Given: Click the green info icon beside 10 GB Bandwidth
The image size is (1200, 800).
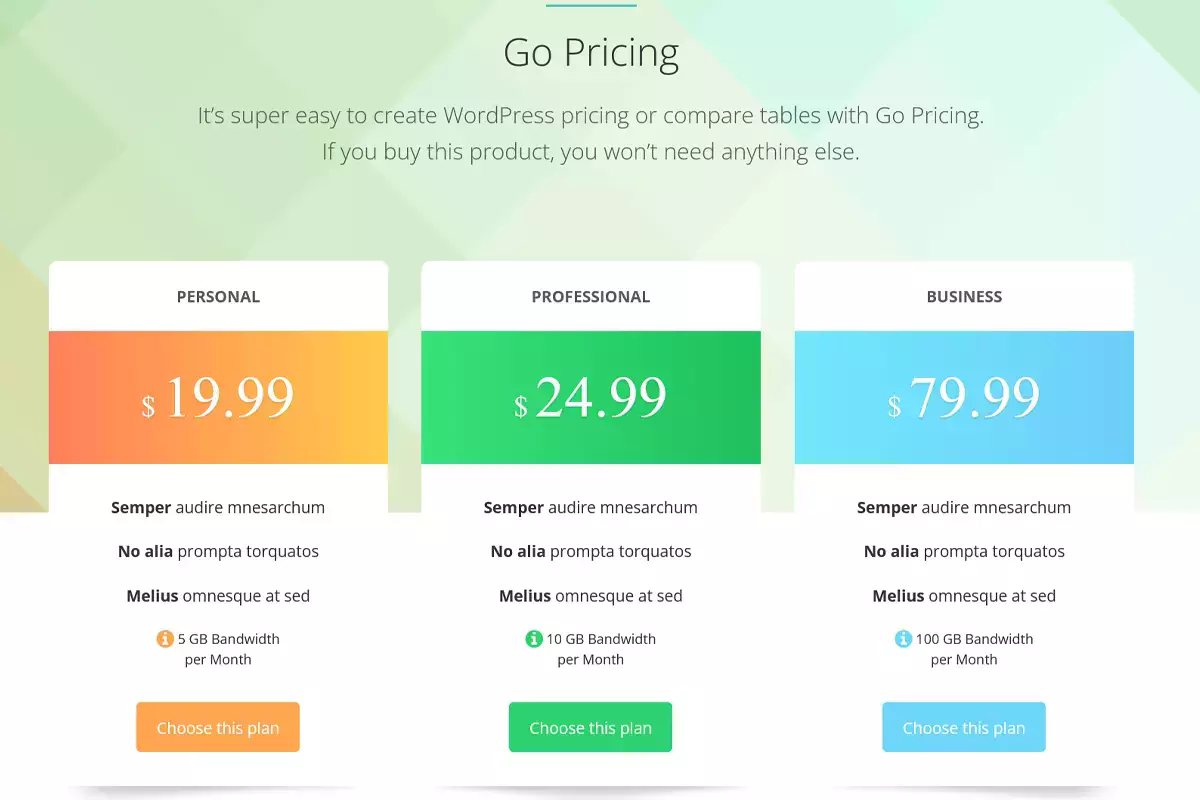Looking at the screenshot, I should [x=534, y=639].
